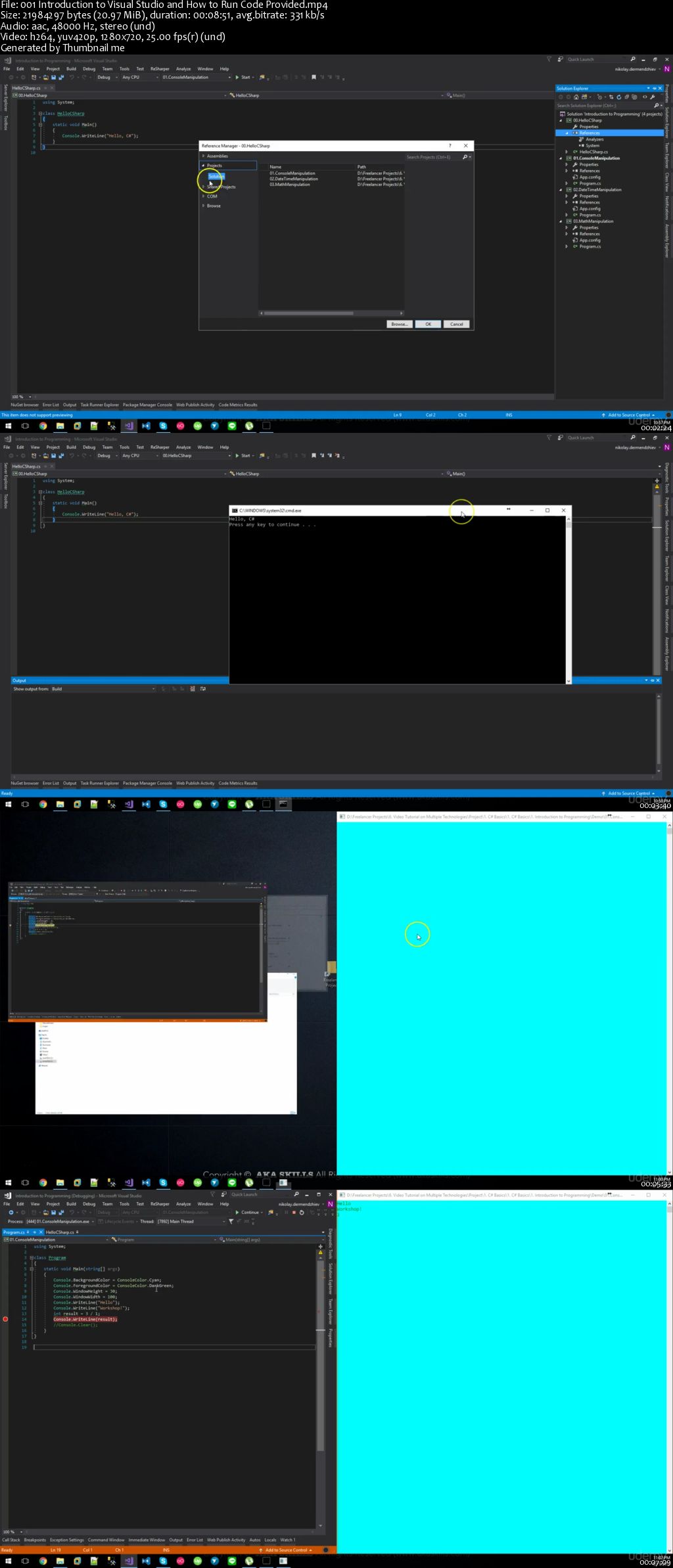Click the cmd.exe window vertical scrollbar
The width and height of the screenshot is (673, 1568).
click(x=569, y=600)
